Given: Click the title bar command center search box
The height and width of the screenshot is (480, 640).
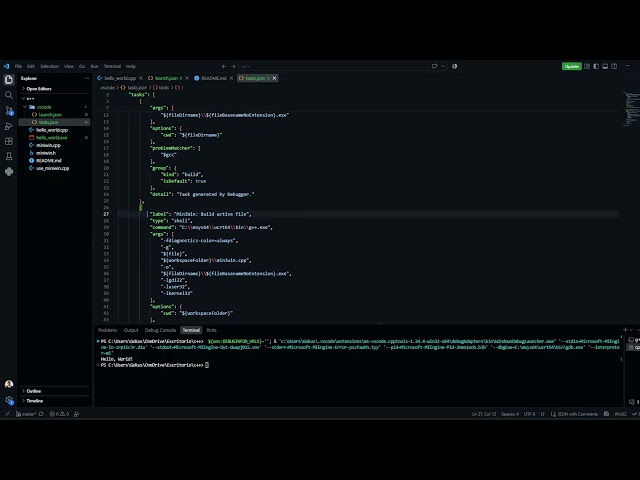Looking at the screenshot, I should [333, 66].
